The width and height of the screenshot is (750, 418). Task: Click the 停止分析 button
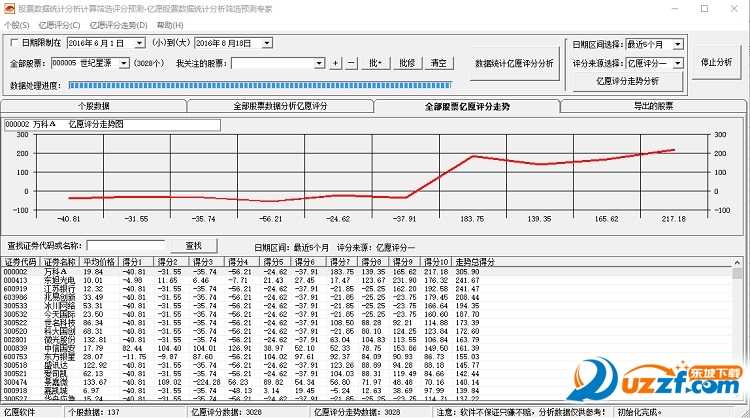716,62
